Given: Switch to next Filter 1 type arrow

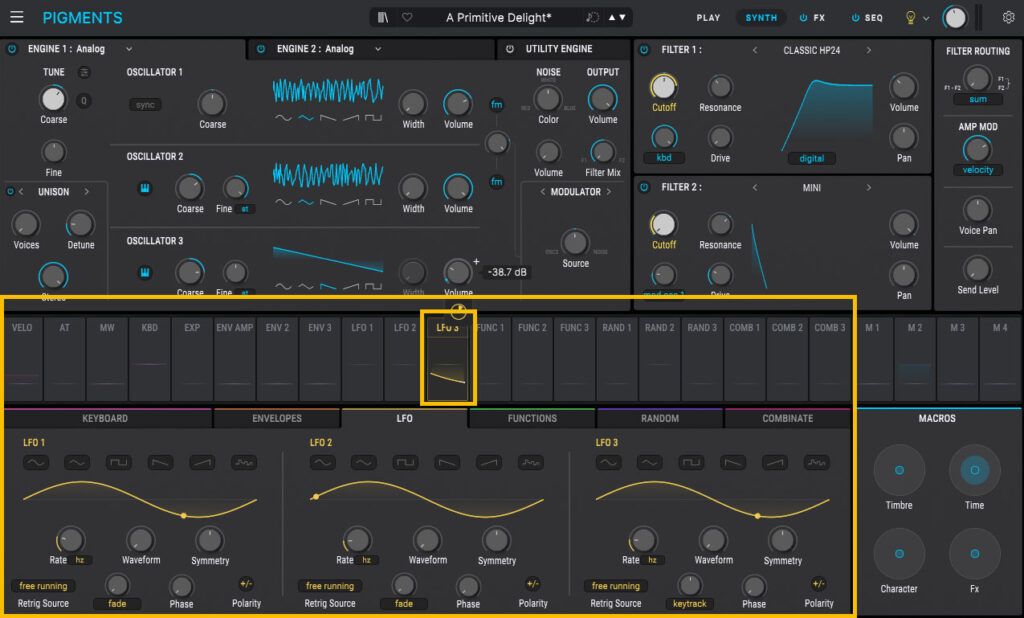Looking at the screenshot, I should (x=869, y=50).
